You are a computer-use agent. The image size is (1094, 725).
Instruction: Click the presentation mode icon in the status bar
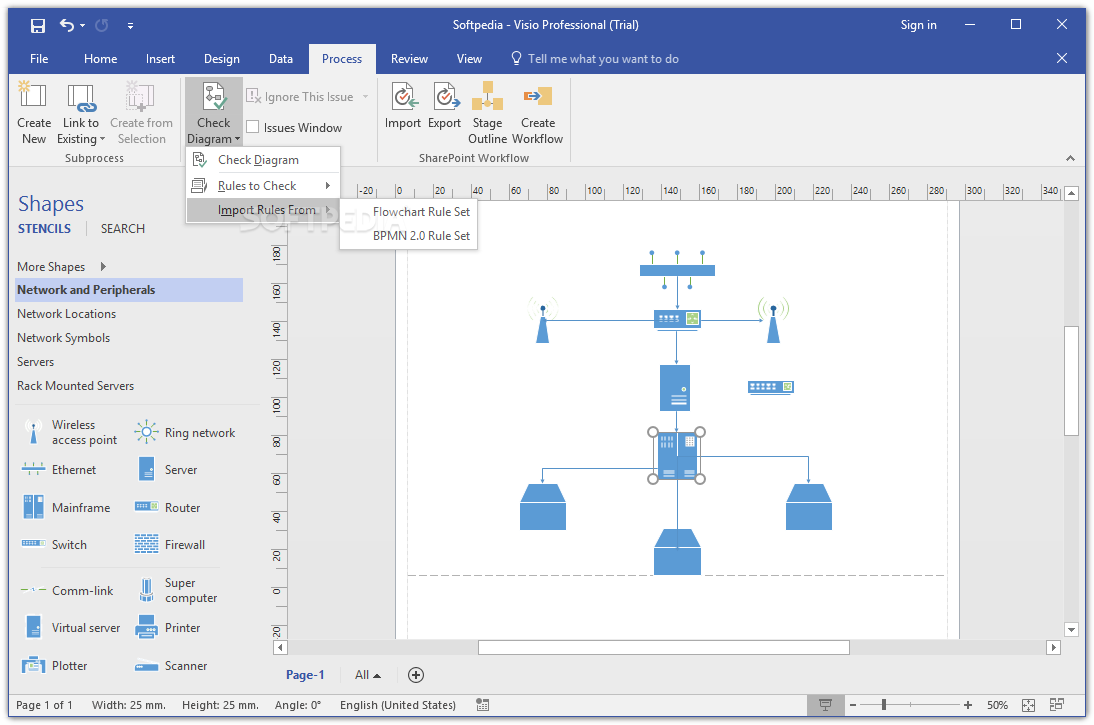click(825, 705)
